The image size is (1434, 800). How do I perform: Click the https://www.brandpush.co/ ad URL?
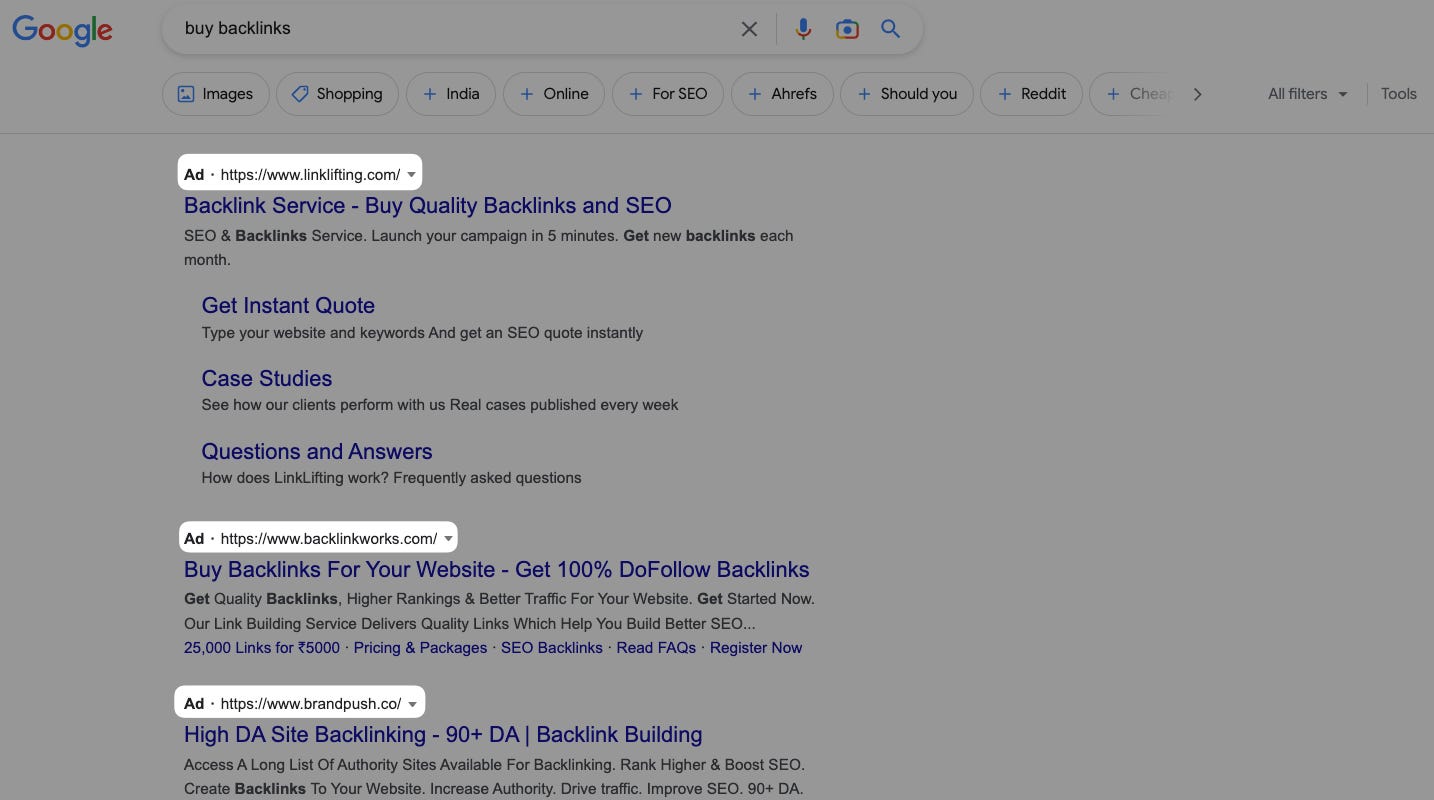coord(311,704)
